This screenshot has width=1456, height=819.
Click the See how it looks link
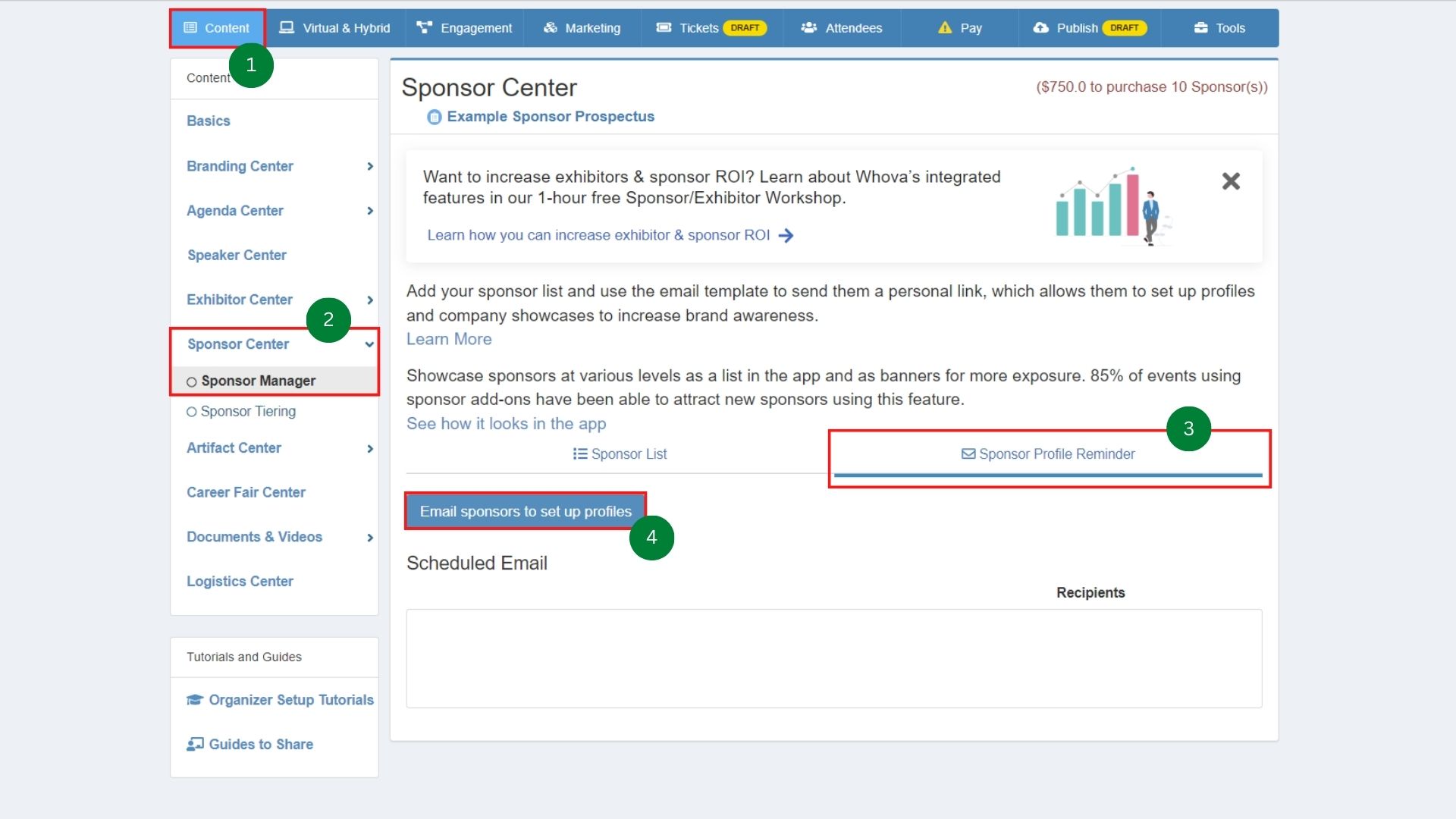[x=506, y=424]
